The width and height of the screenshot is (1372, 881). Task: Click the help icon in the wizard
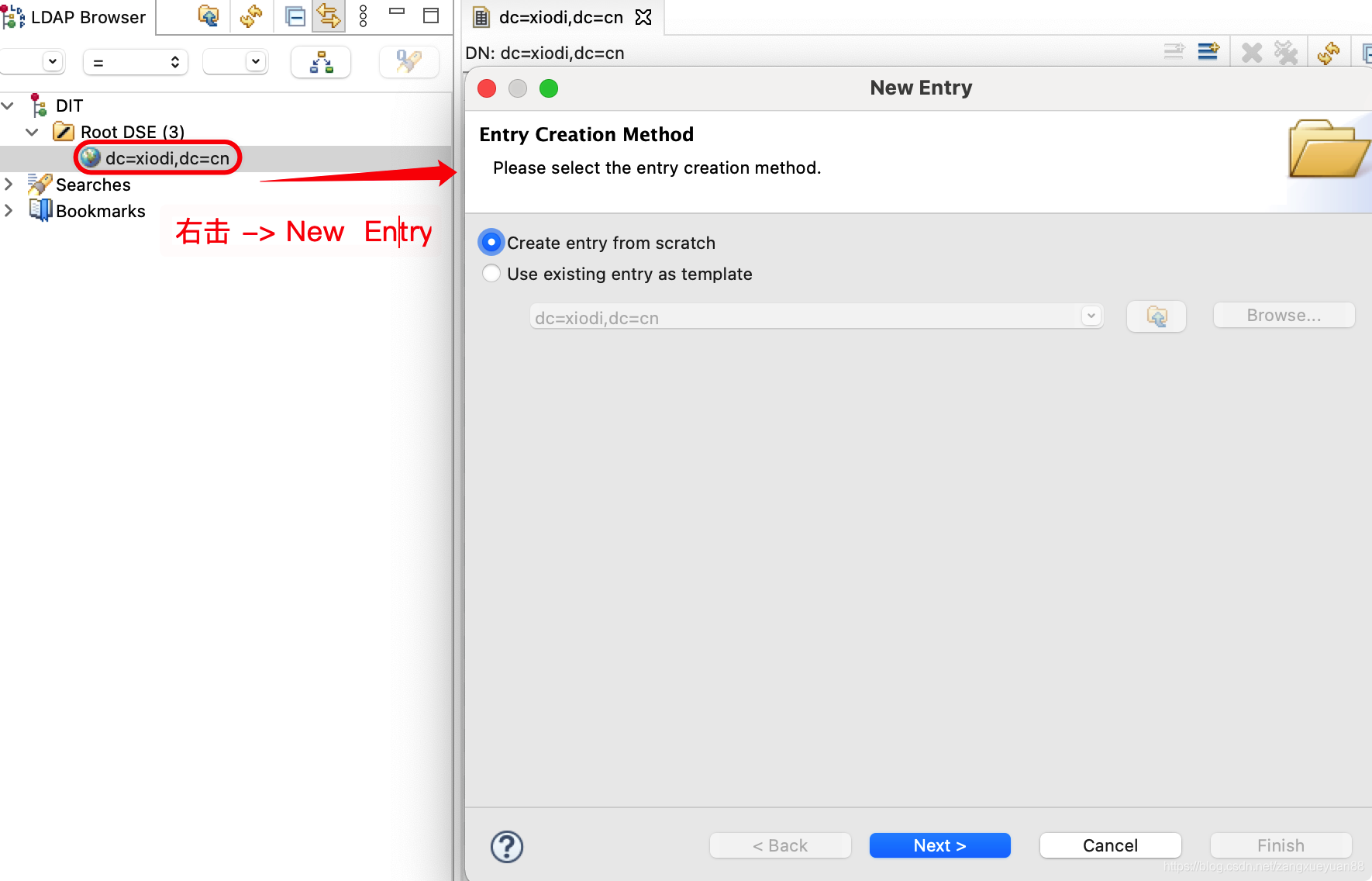(x=507, y=846)
